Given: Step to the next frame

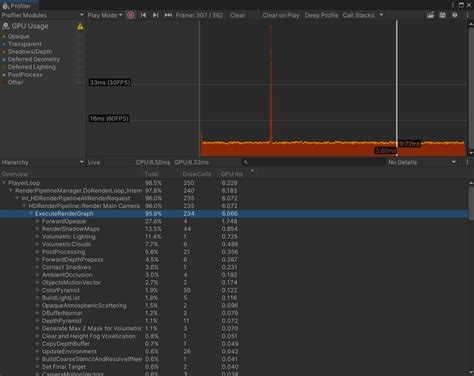Looking at the screenshot, I should pyautogui.click(x=155, y=15).
